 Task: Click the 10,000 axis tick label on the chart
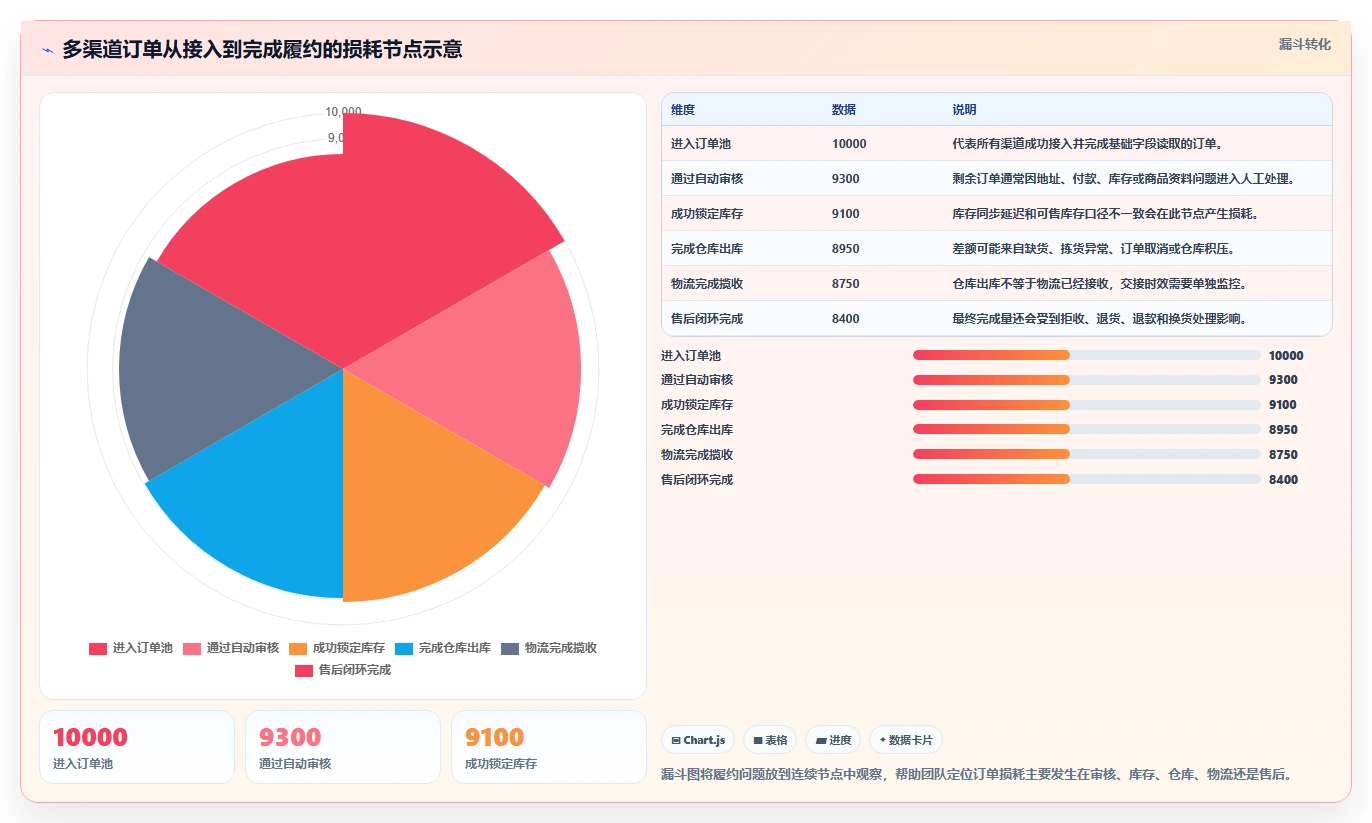343,112
